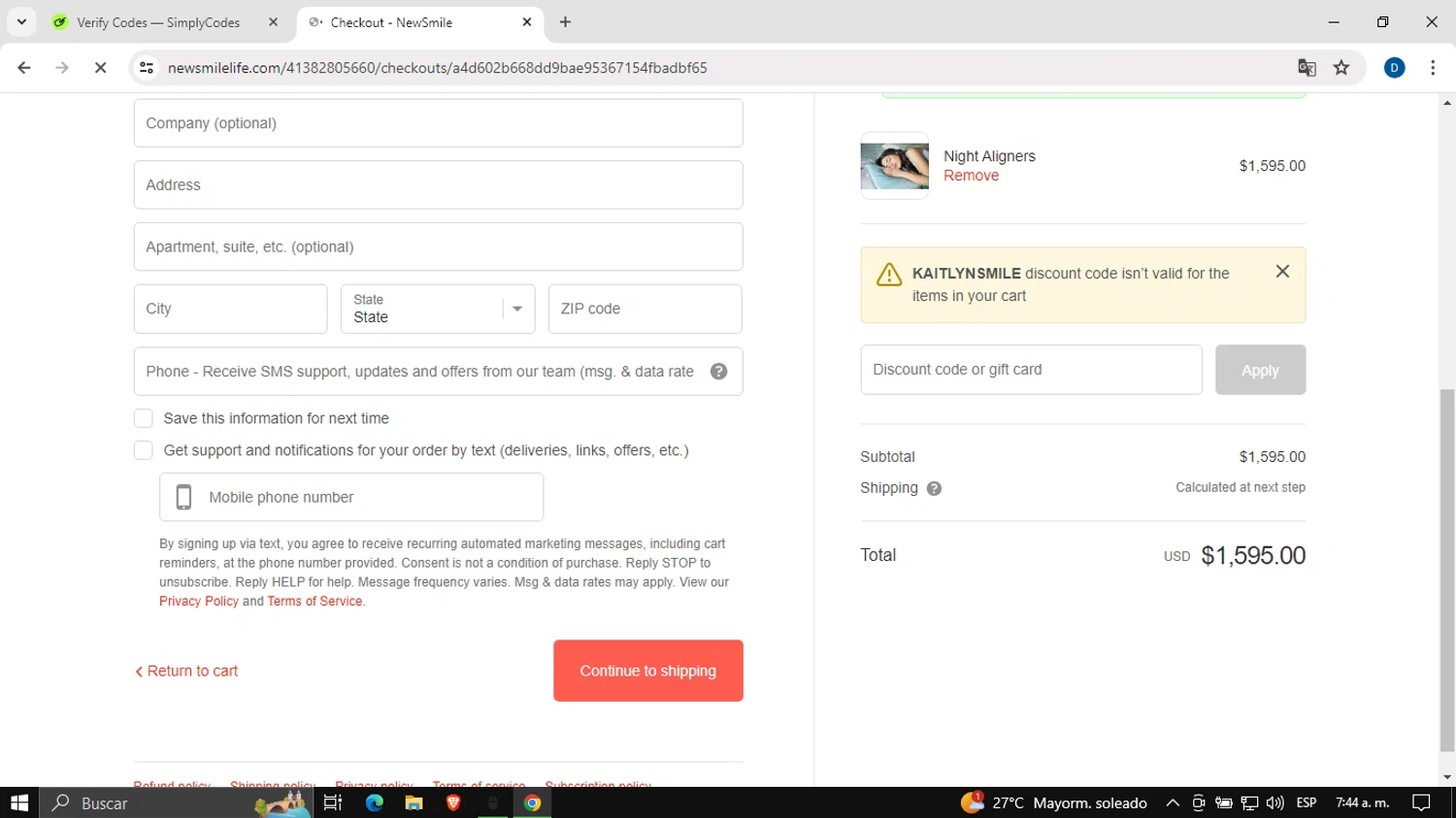
Task: Dismiss the KAITLYNSMILE discount warning
Action: click(x=1282, y=272)
